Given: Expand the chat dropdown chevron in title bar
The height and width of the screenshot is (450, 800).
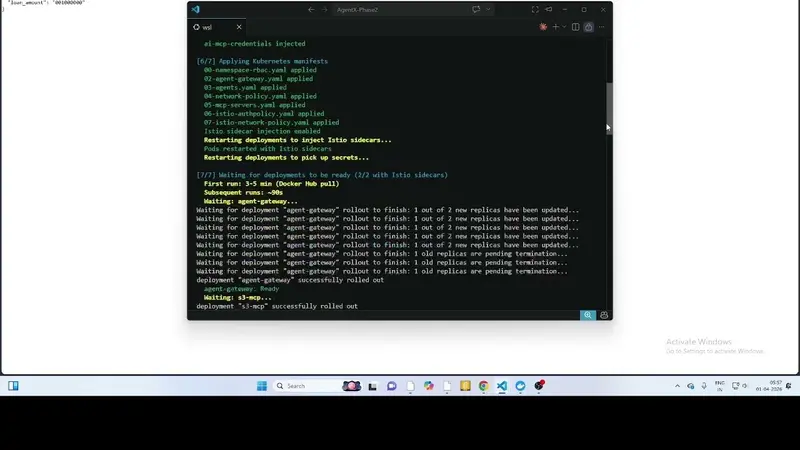Looking at the screenshot, I should coord(488,9).
